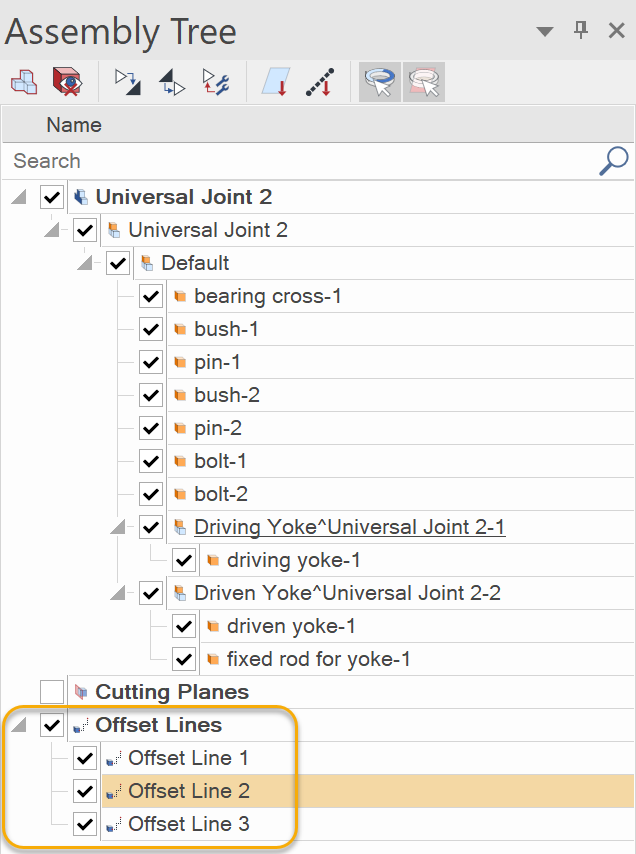Collapse the Driven Yoke^Universal Joint 2-2 node
The image size is (636, 854).
click(118, 593)
